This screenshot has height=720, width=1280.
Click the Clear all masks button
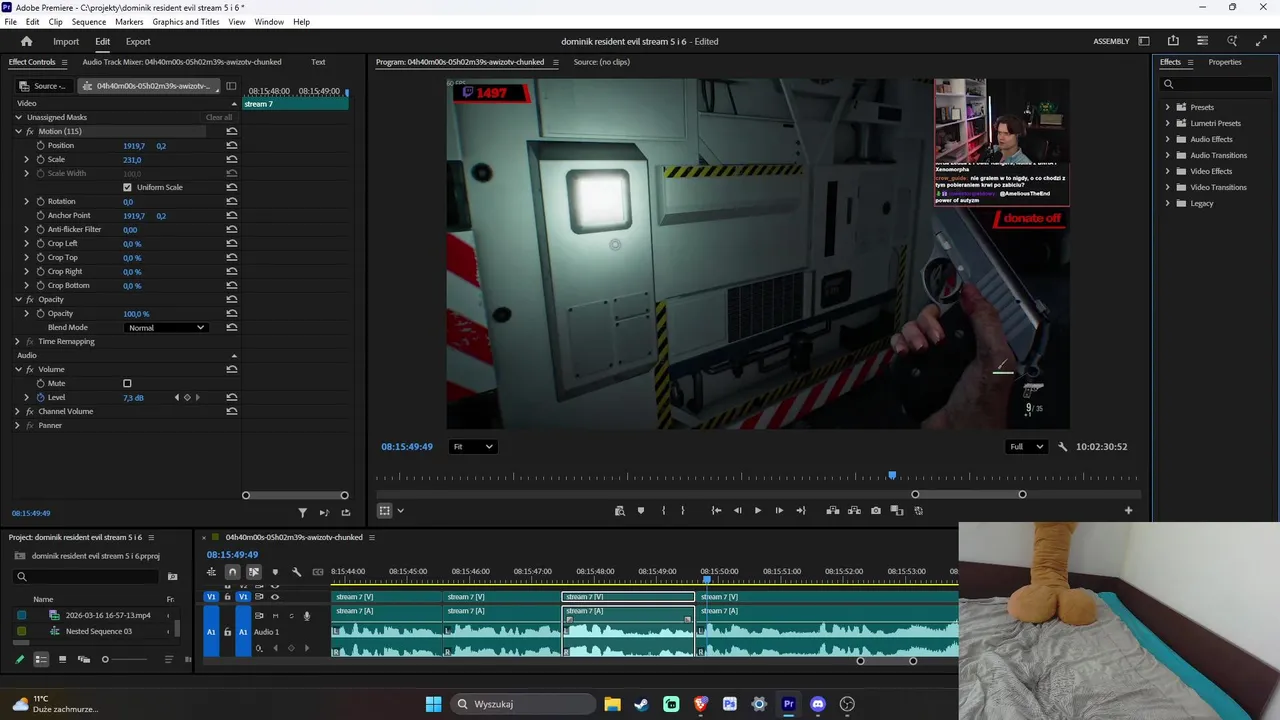(218, 118)
